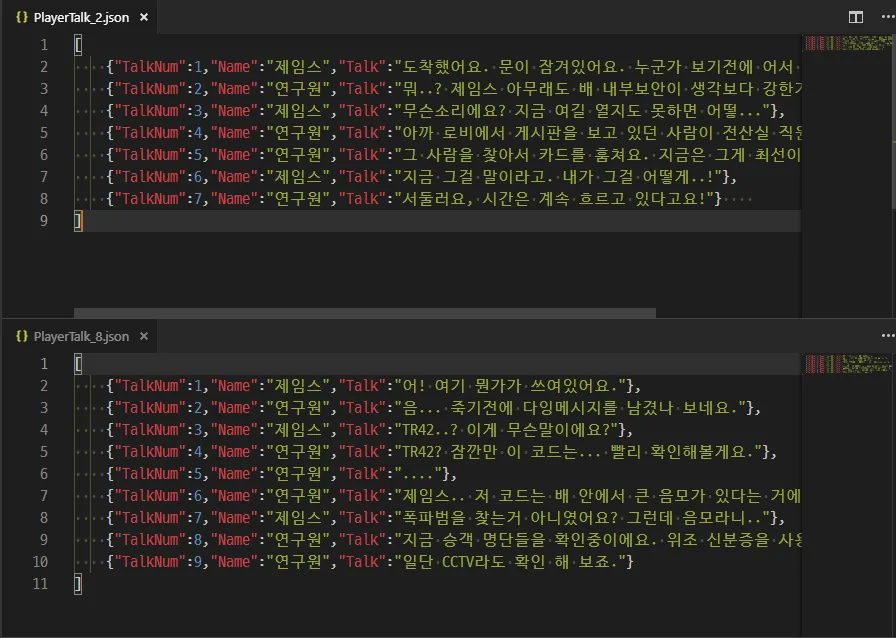Click the "TalkNum":1 key in the top editor
The height and width of the screenshot is (638, 896).
click(x=158, y=67)
